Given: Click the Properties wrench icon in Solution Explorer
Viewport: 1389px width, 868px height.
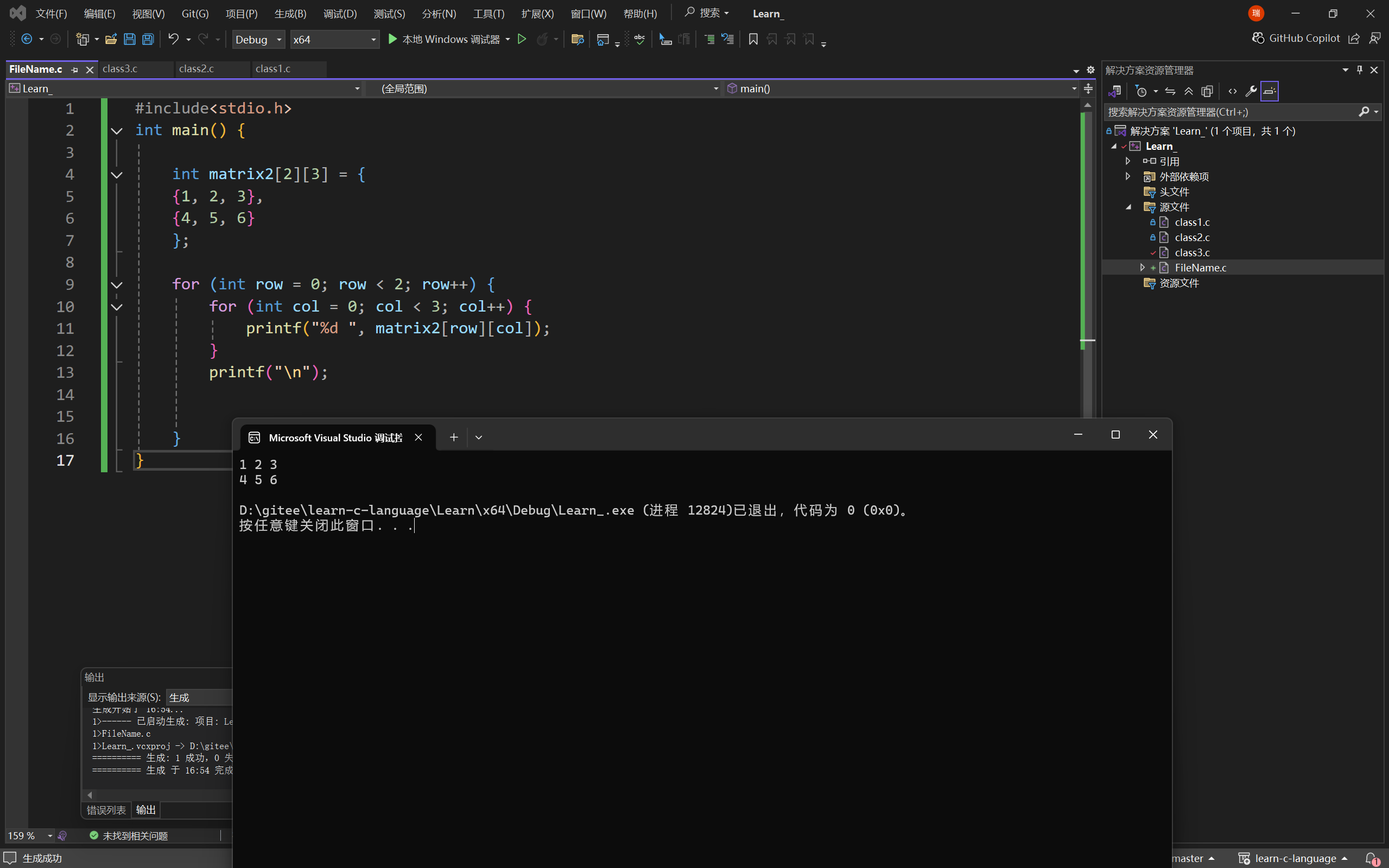Looking at the screenshot, I should point(1251,91).
